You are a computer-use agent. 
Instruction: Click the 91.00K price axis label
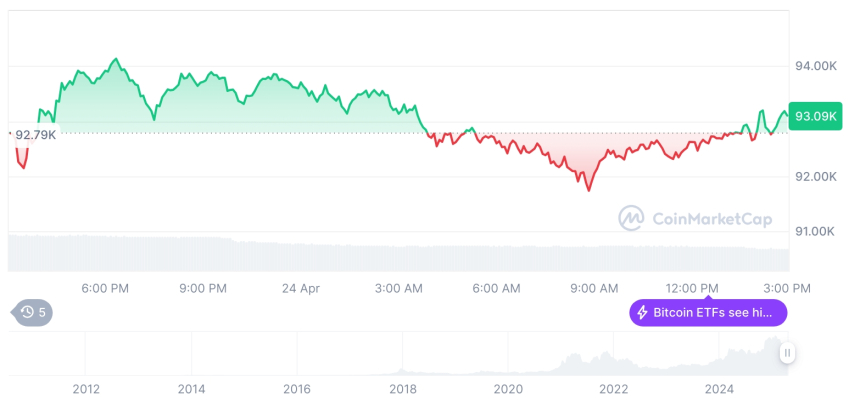(815, 231)
